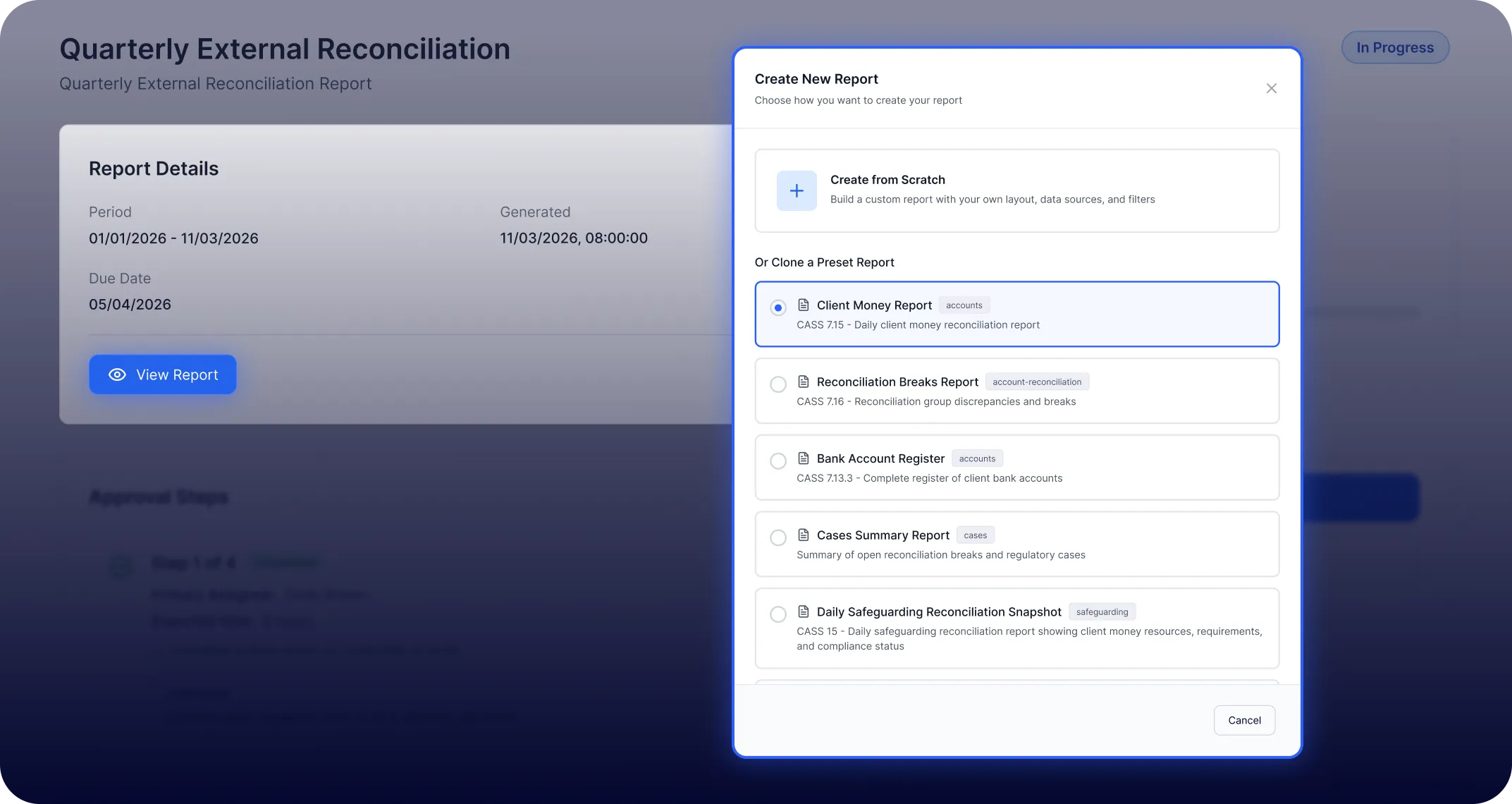This screenshot has width=1512, height=804.
Task: Click the Quarterly External Reconciliation page title
Action: tap(285, 49)
